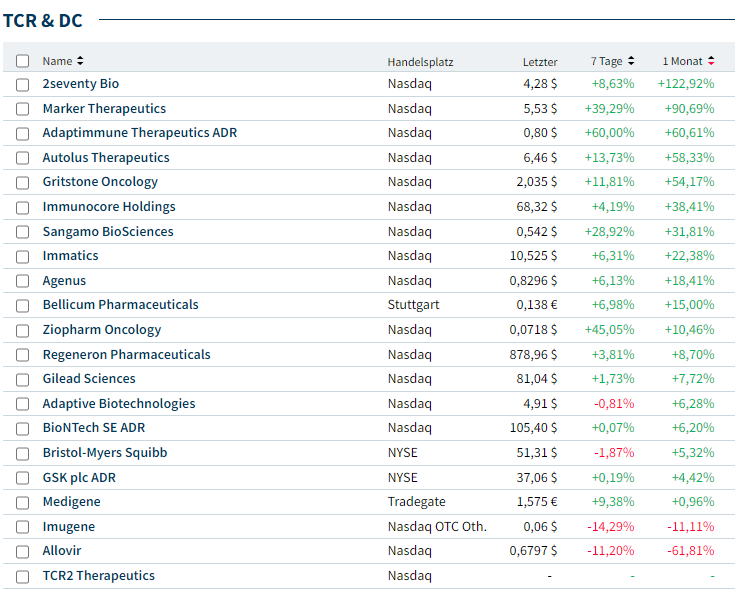Open Bellicum Pharmaceuticals stock link
The image size is (735, 601).
120,305
